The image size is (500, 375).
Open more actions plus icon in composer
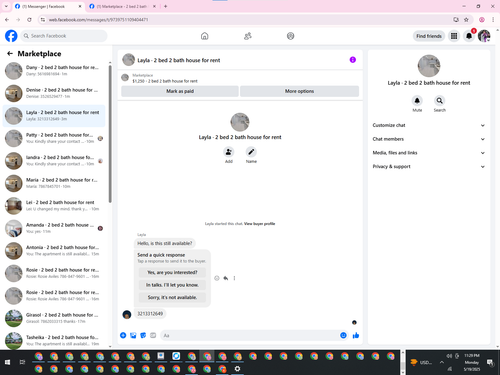pos(123,335)
